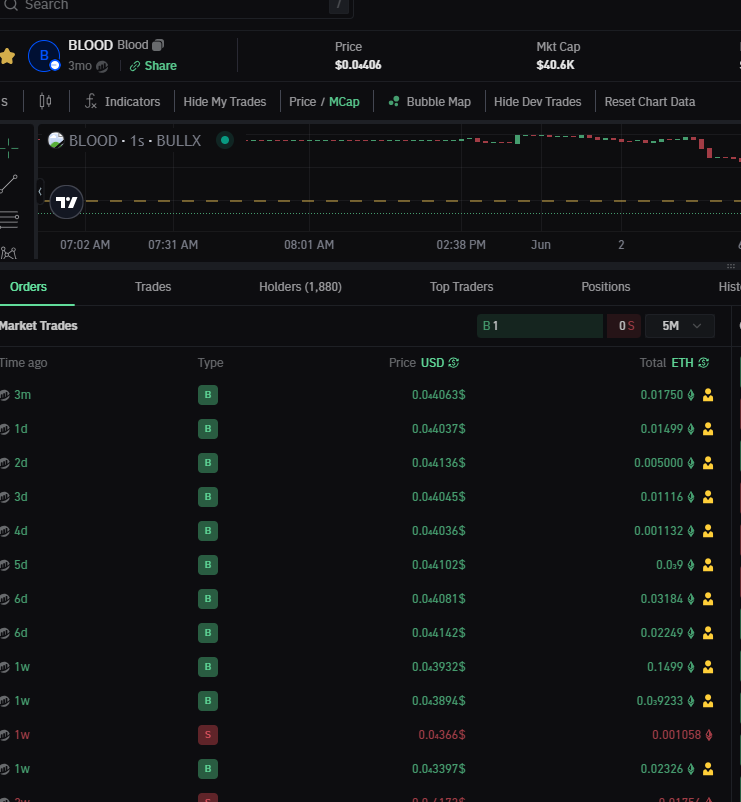Click the BLOOD 1s BULLX chart title
This screenshot has height=802, width=741.
pos(134,141)
